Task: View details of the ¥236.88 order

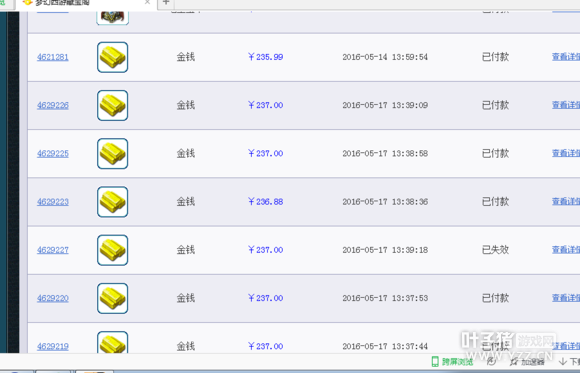Action: (566, 201)
